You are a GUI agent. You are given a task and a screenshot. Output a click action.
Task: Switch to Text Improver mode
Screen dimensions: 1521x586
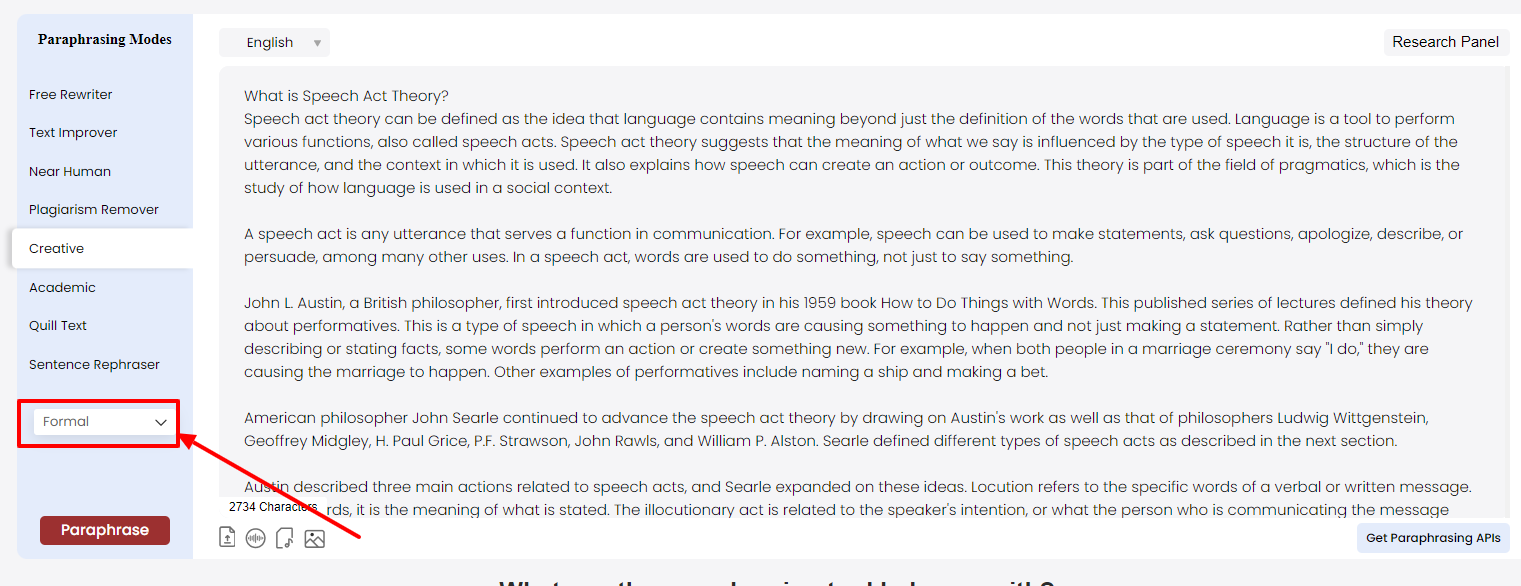click(73, 133)
